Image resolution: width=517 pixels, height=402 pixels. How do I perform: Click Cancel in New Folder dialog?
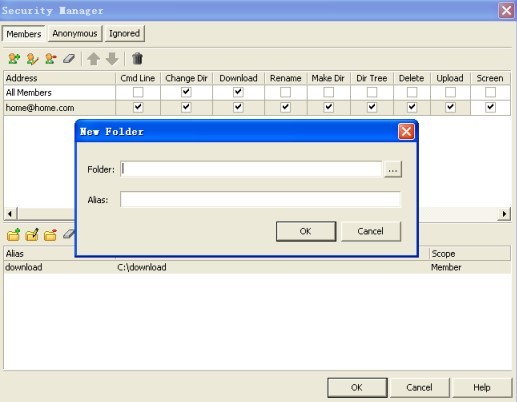(x=371, y=231)
